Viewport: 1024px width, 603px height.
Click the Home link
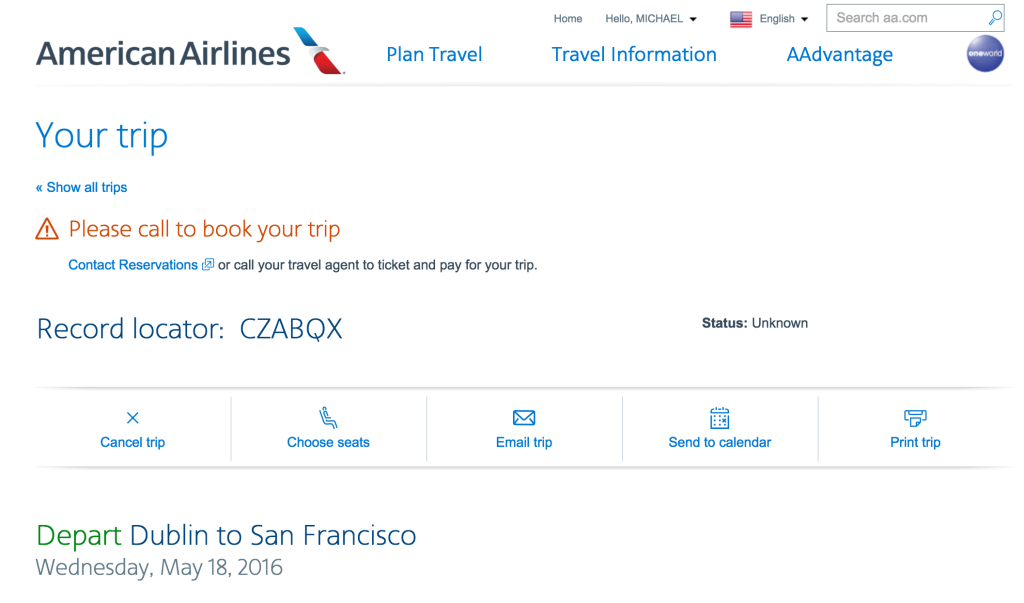point(568,18)
